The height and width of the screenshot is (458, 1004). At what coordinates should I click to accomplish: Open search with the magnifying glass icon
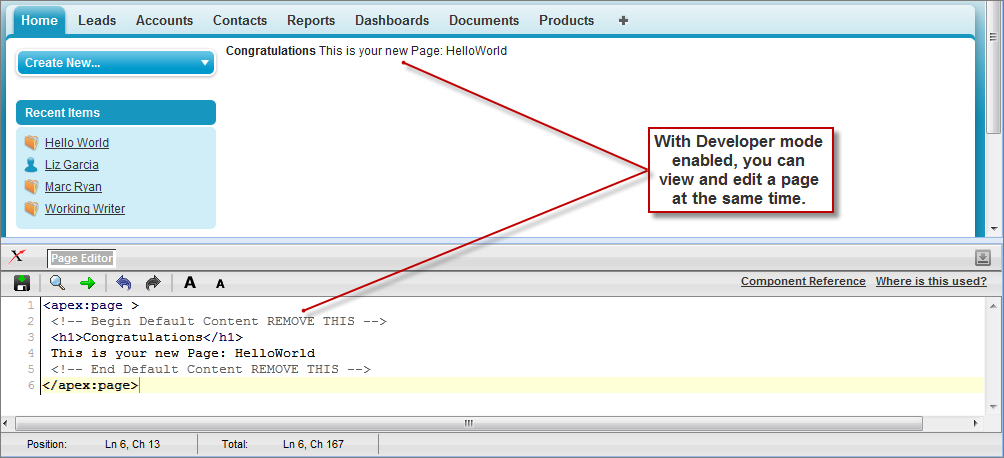(58, 283)
